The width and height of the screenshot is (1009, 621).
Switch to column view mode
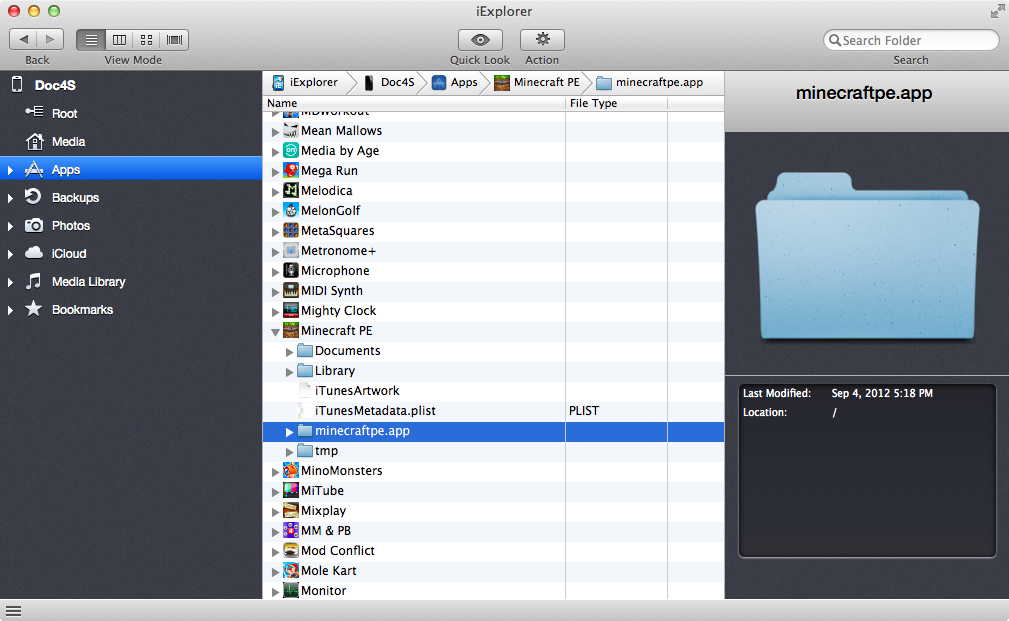119,40
